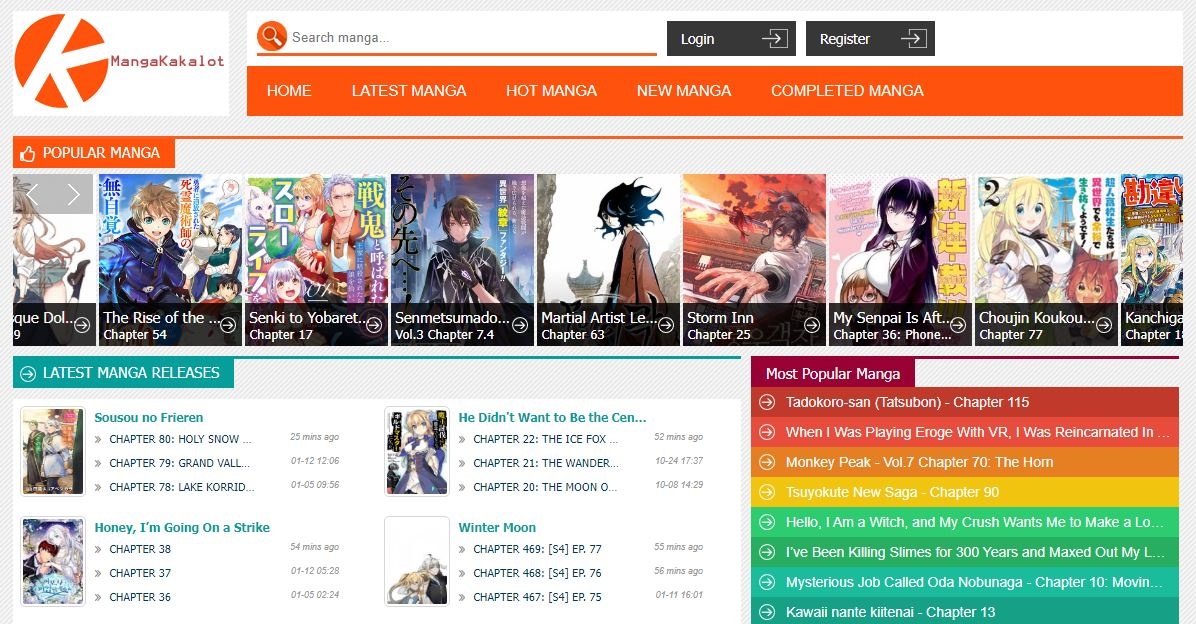Click arrow icon beside Kawaii nante kiitenai
The height and width of the screenshot is (624, 1196).
click(x=767, y=613)
